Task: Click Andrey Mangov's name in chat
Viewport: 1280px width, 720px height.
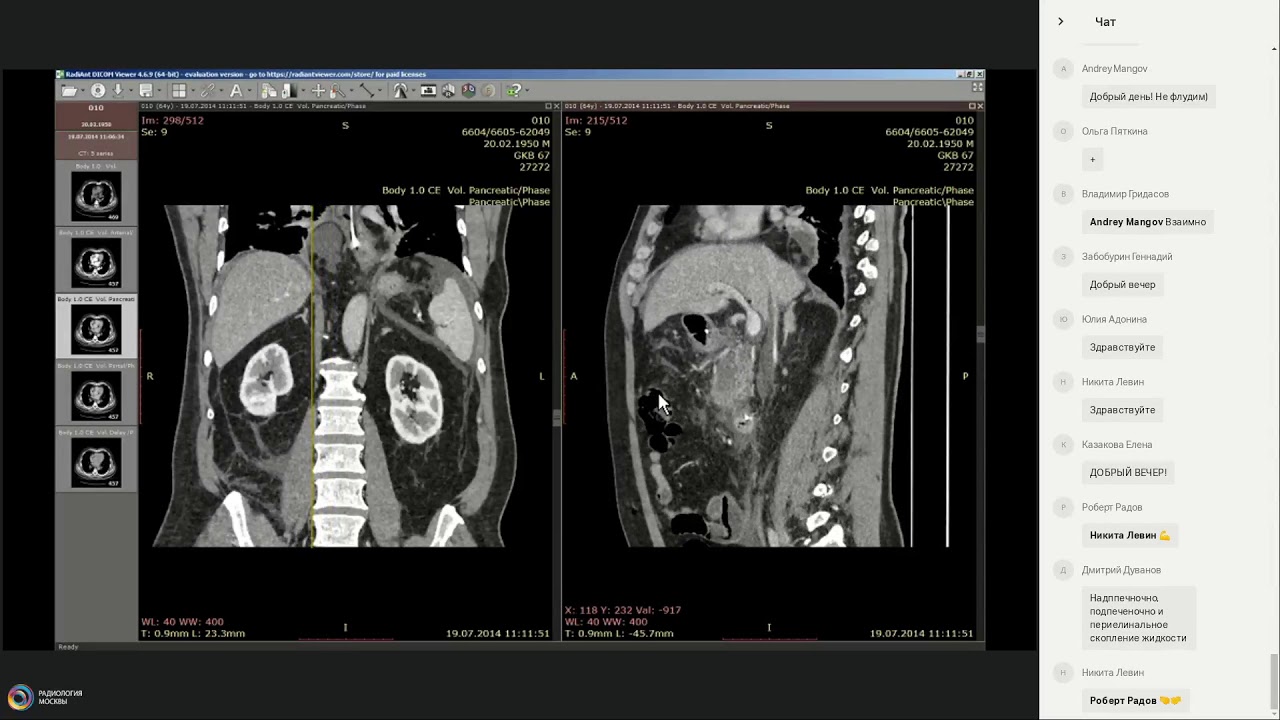Action: click(1114, 69)
